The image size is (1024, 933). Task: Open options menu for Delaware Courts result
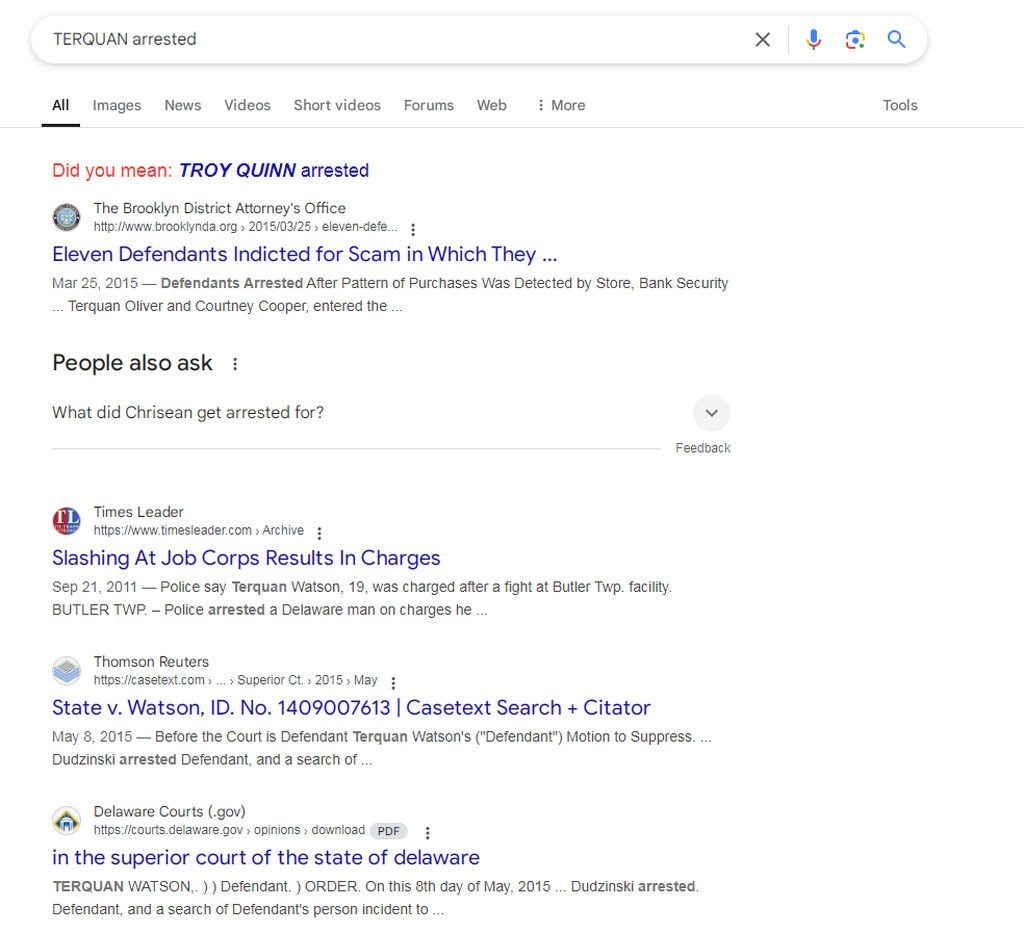[x=427, y=832]
